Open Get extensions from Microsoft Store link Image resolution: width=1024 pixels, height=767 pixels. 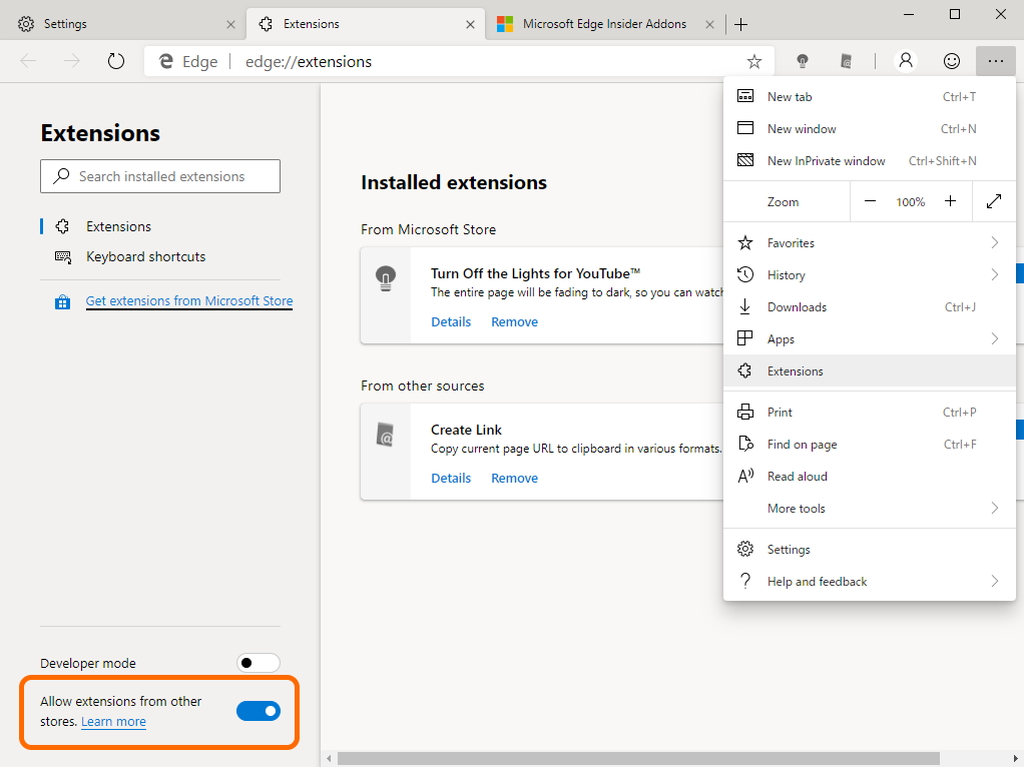click(189, 301)
